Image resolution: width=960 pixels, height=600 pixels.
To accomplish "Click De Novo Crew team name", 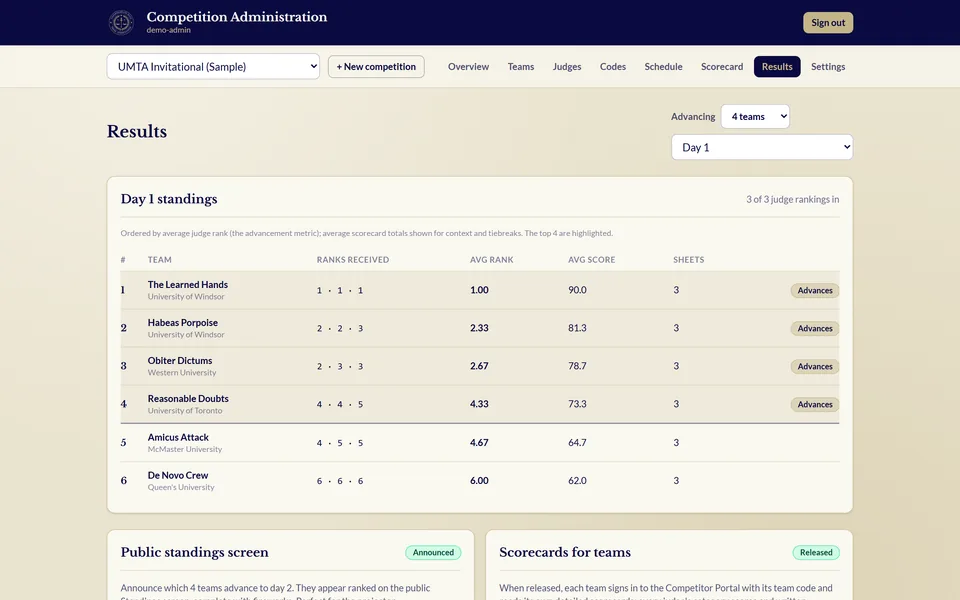I will click(178, 475).
